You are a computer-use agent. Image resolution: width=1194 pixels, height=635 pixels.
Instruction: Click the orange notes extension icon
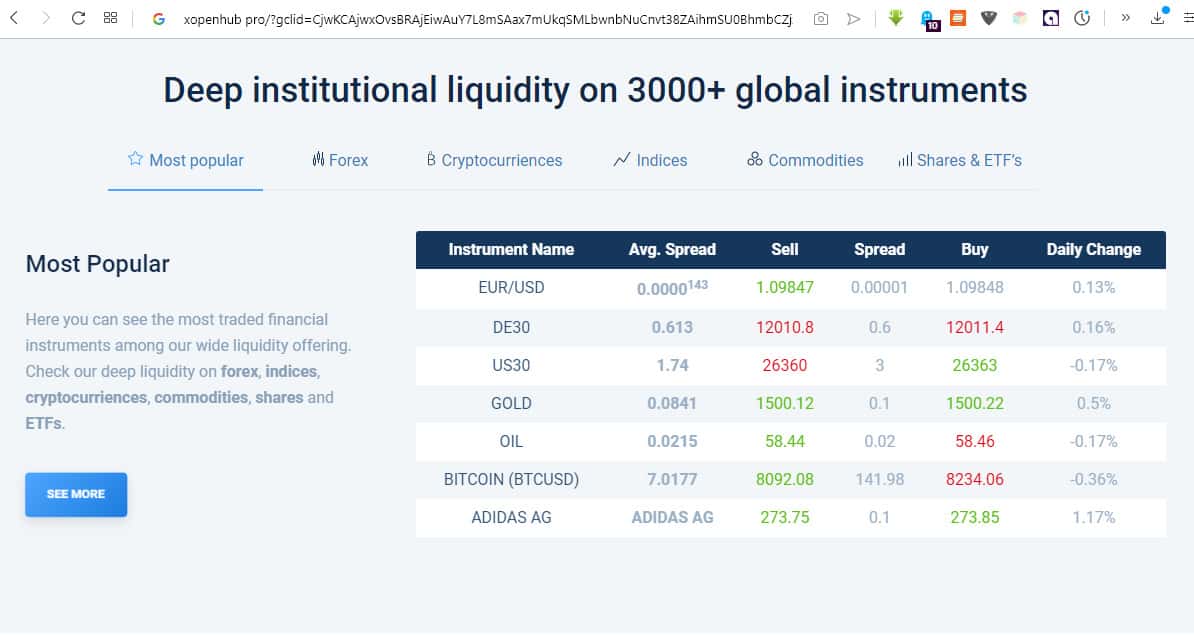(958, 18)
